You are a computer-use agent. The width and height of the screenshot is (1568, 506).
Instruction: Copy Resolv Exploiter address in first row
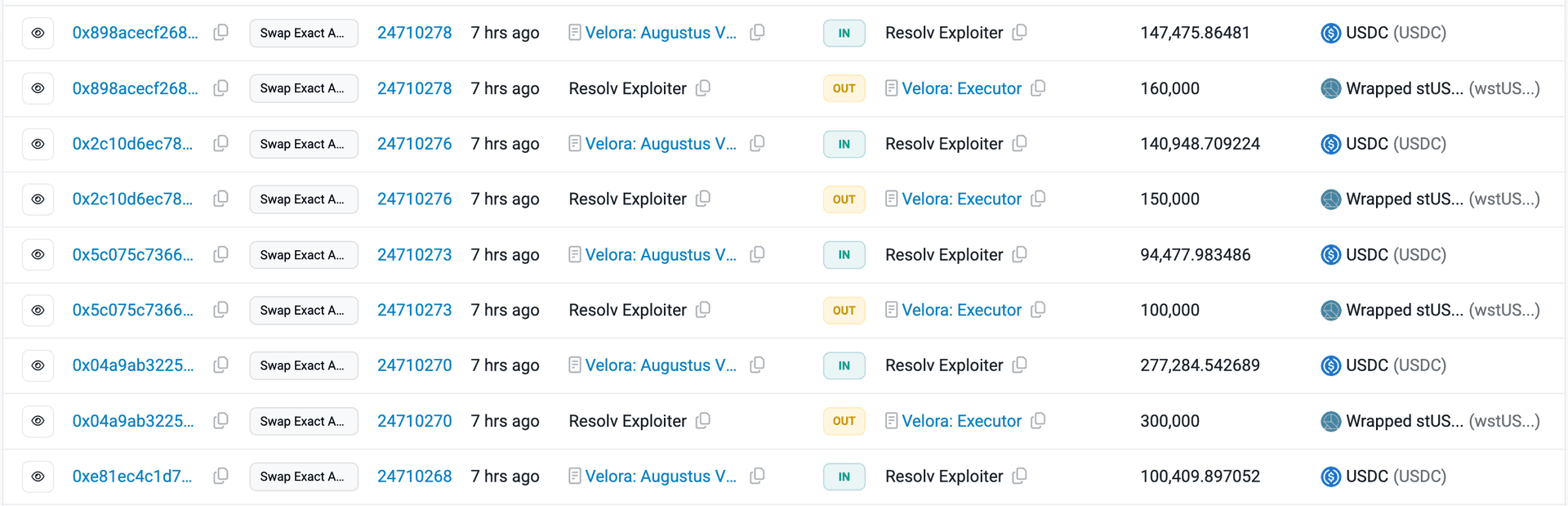pyautogui.click(x=1019, y=33)
